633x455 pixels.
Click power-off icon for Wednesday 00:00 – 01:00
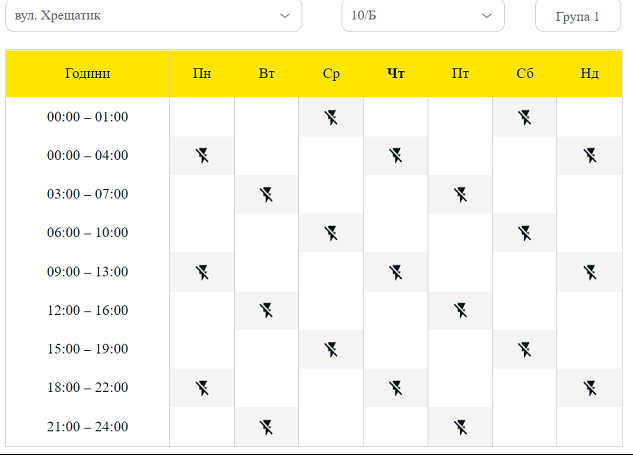click(331, 117)
